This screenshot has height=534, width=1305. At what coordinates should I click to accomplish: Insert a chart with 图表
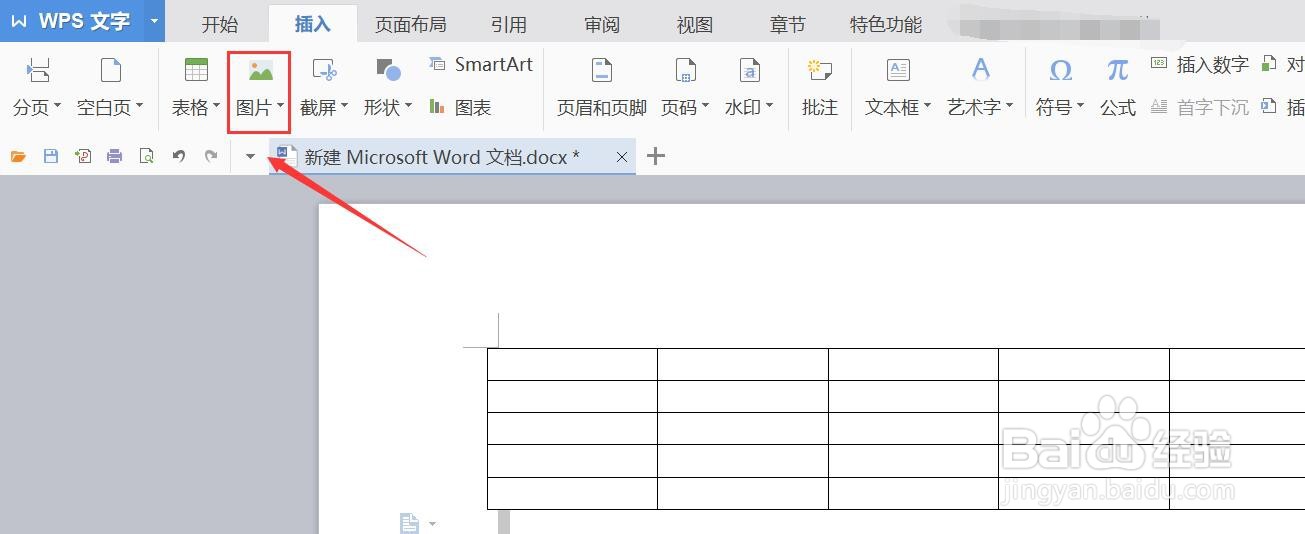(x=460, y=107)
